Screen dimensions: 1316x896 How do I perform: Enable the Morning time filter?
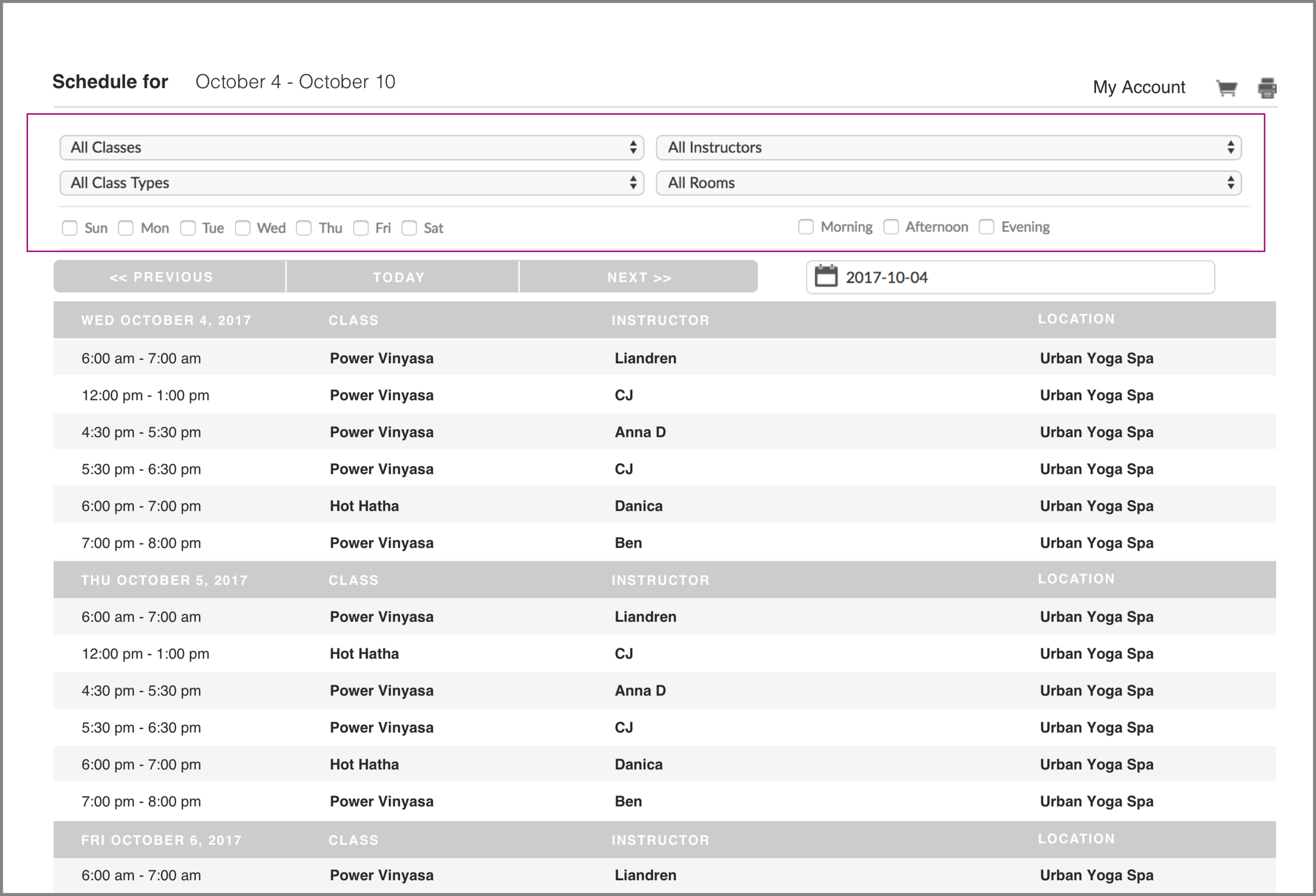(805, 226)
